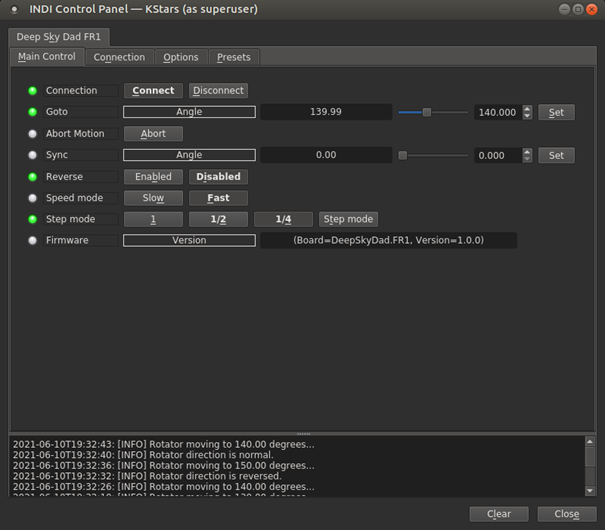Image resolution: width=605 pixels, height=530 pixels.
Task: Click Set button for Sync angle
Action: (x=556, y=155)
